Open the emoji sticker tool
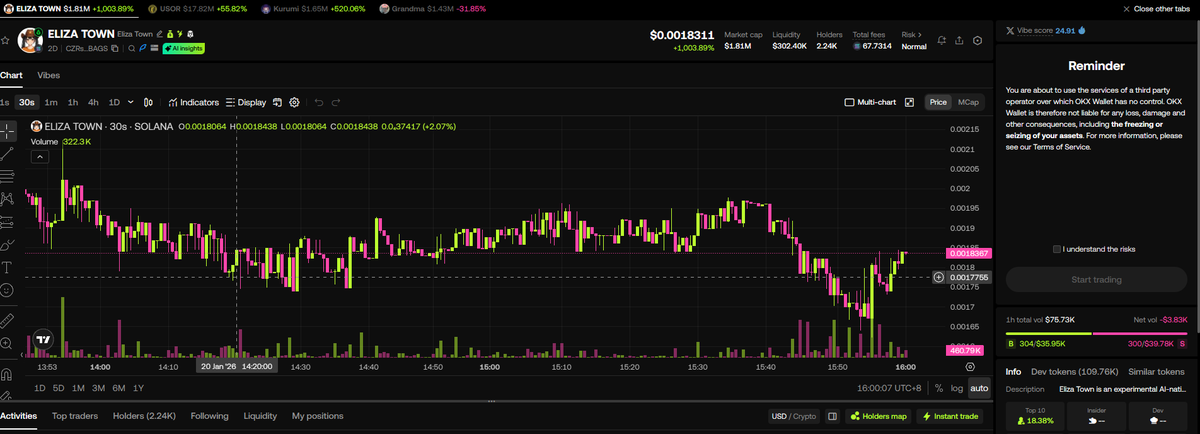Image resolution: width=1200 pixels, height=434 pixels. coord(7,289)
